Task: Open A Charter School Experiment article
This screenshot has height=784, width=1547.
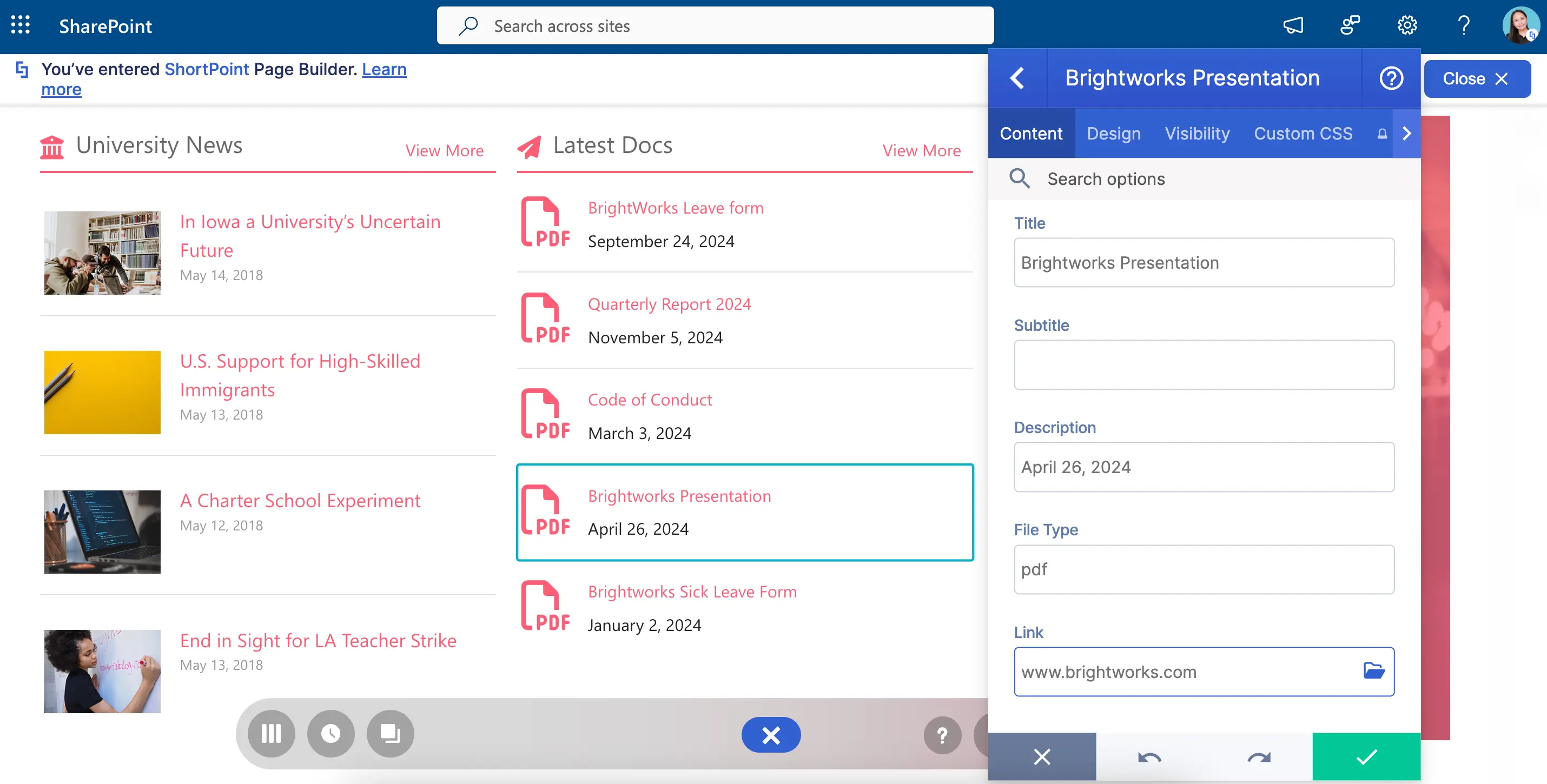Action: tap(300, 501)
